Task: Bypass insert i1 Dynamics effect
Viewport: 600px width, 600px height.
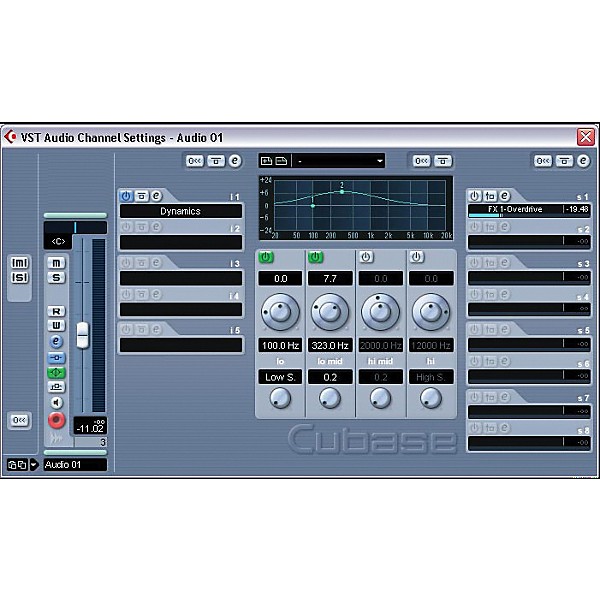Action: click(141, 196)
